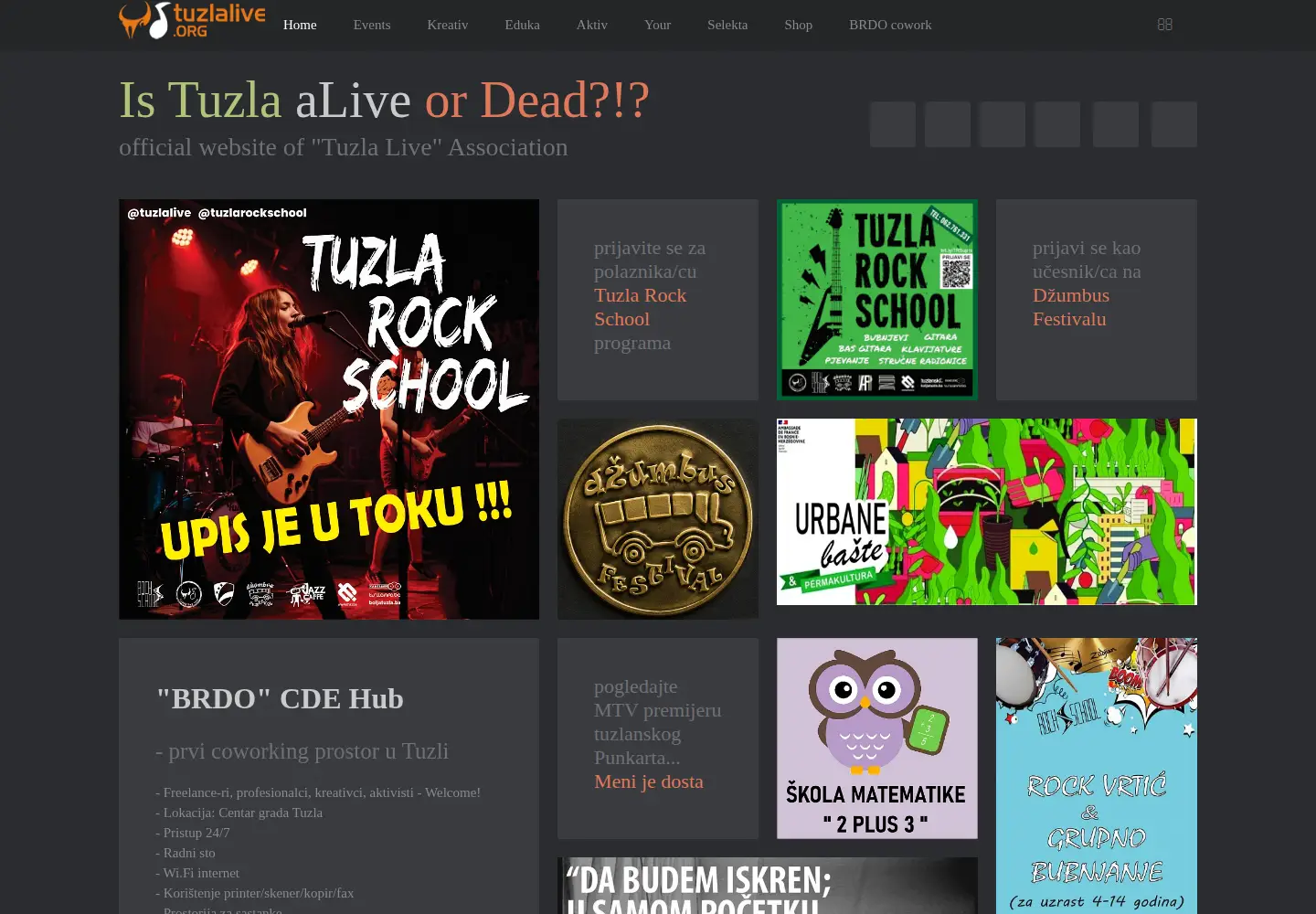Open the grid menu icon in header
Viewport: 1316px width, 914px height.
pos(1164,25)
